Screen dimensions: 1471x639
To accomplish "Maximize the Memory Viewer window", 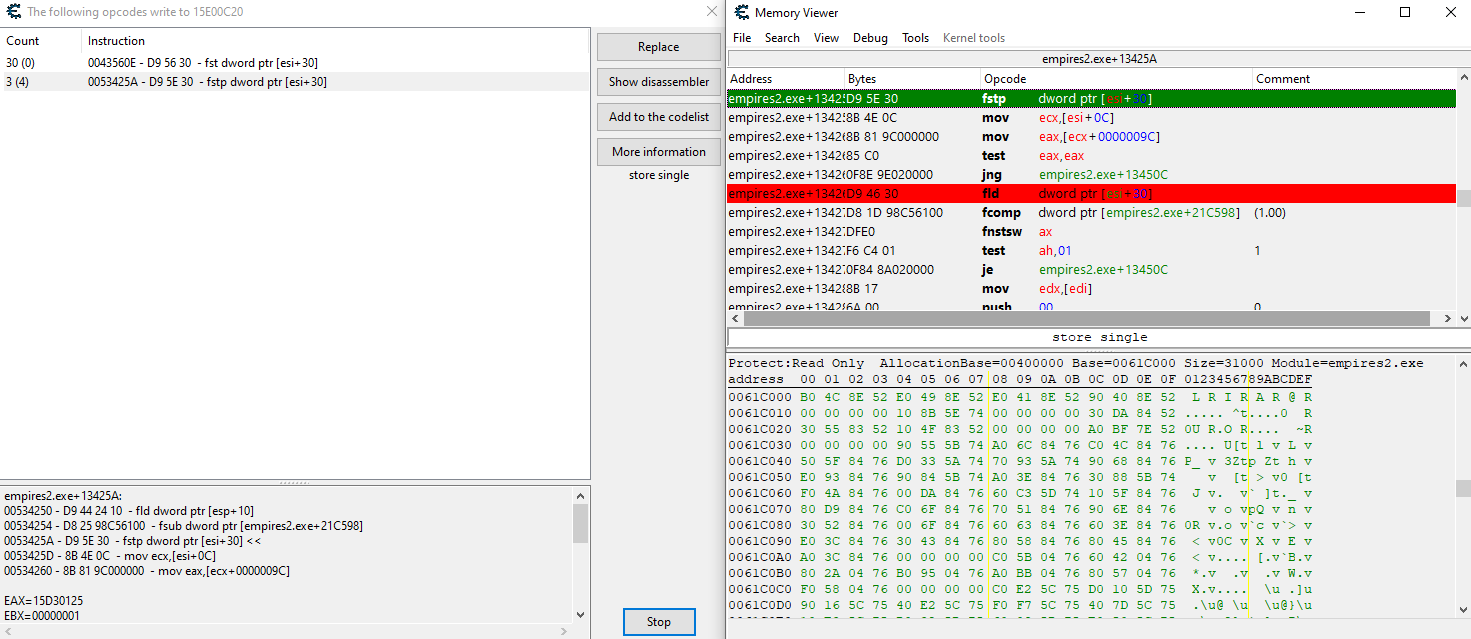I will [1405, 12].
